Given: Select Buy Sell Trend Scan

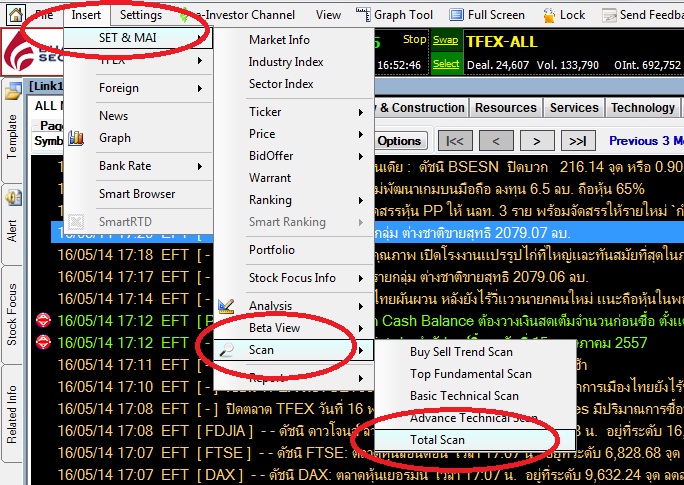Looking at the screenshot, I should [461, 352].
